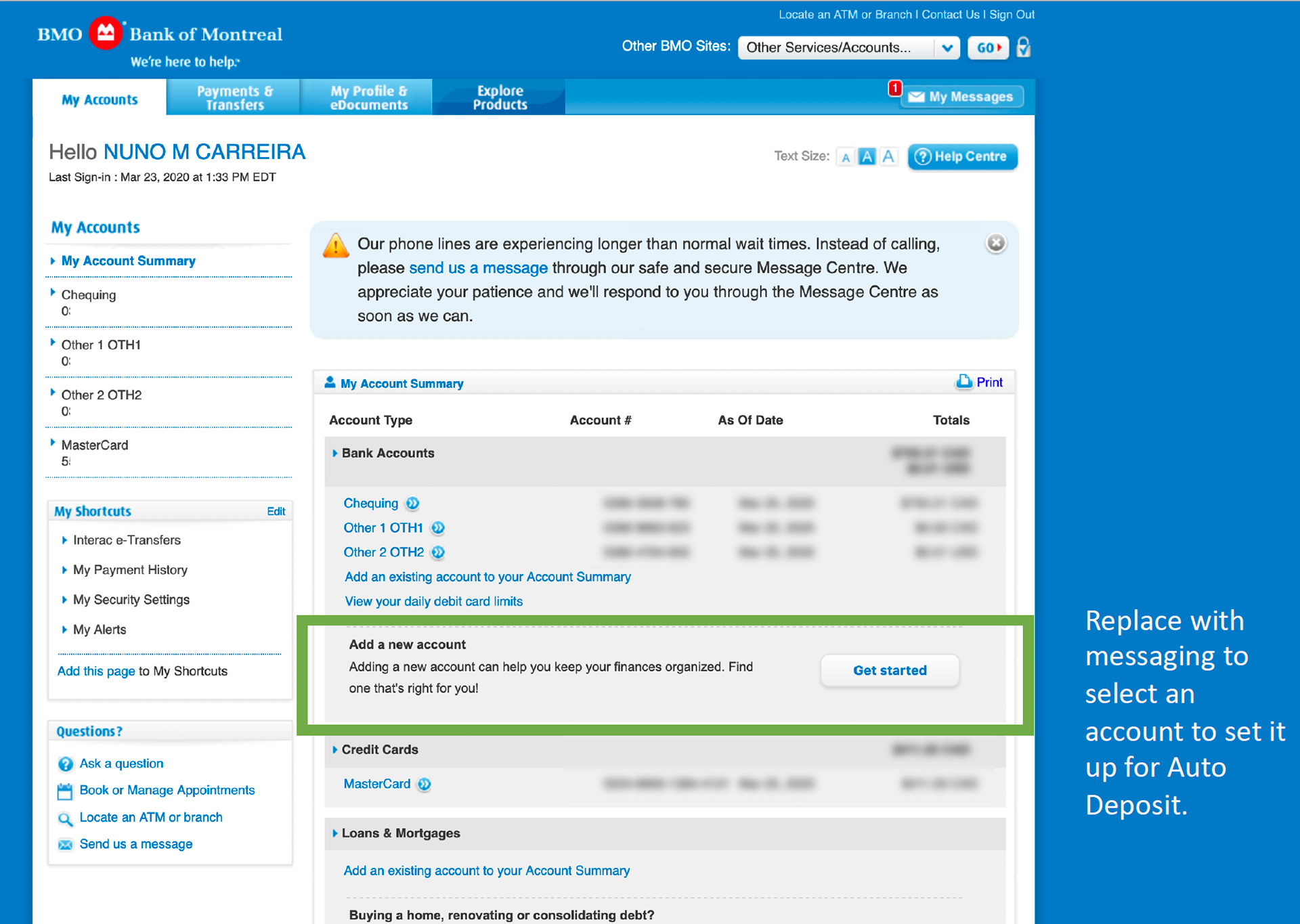Screen dimensions: 1300x924
Task: Click the security lock icon beside GO
Action: tap(1023, 47)
